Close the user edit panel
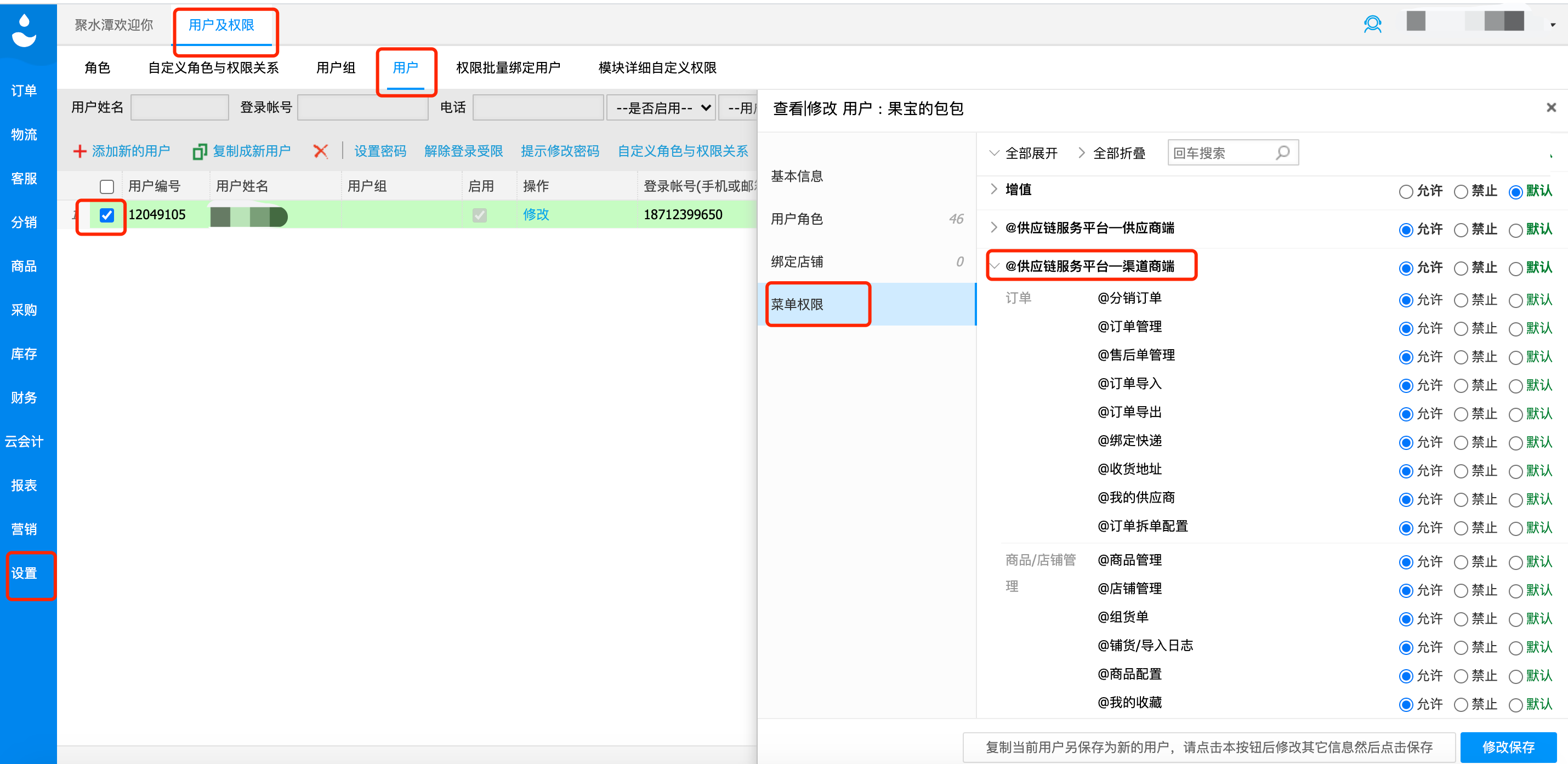 click(1551, 107)
